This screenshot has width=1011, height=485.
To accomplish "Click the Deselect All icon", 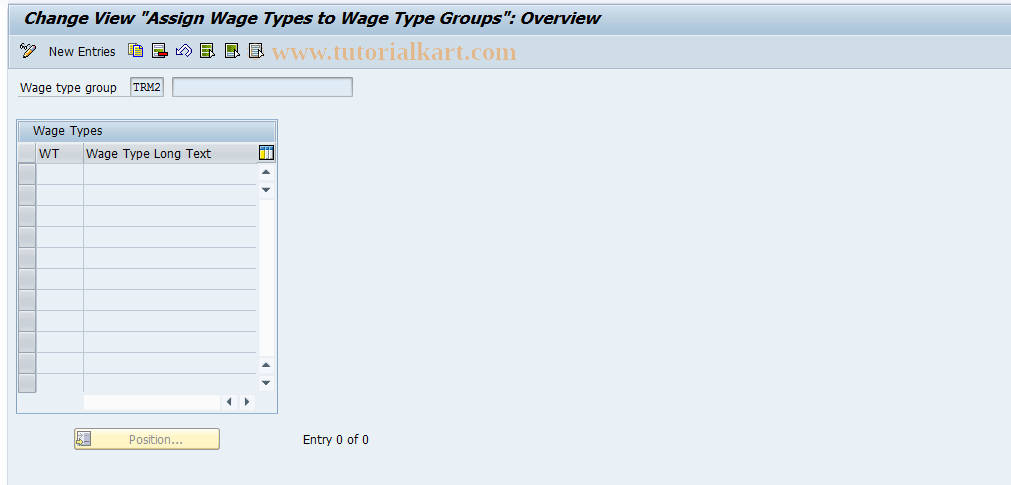I will click(x=257, y=51).
